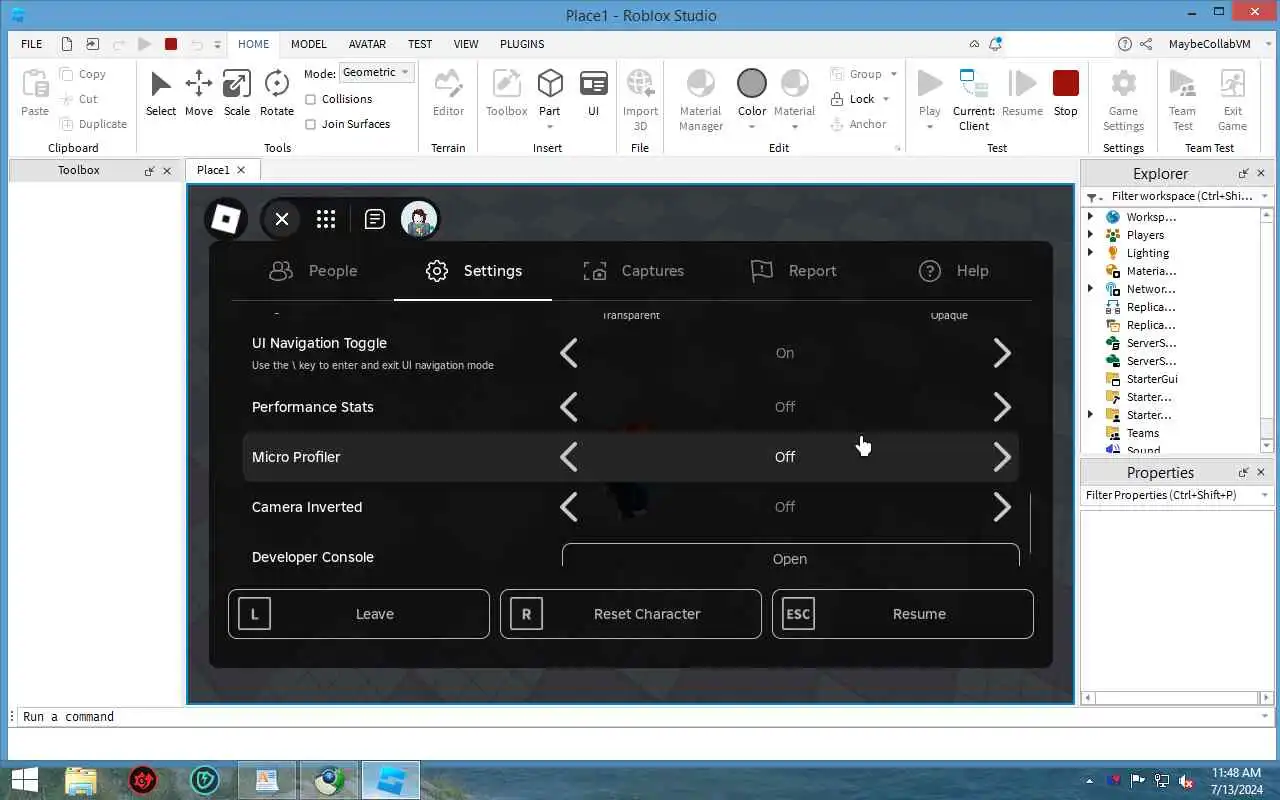Click the Reset Character button
Image resolution: width=1280 pixels, height=800 pixels.
point(631,614)
